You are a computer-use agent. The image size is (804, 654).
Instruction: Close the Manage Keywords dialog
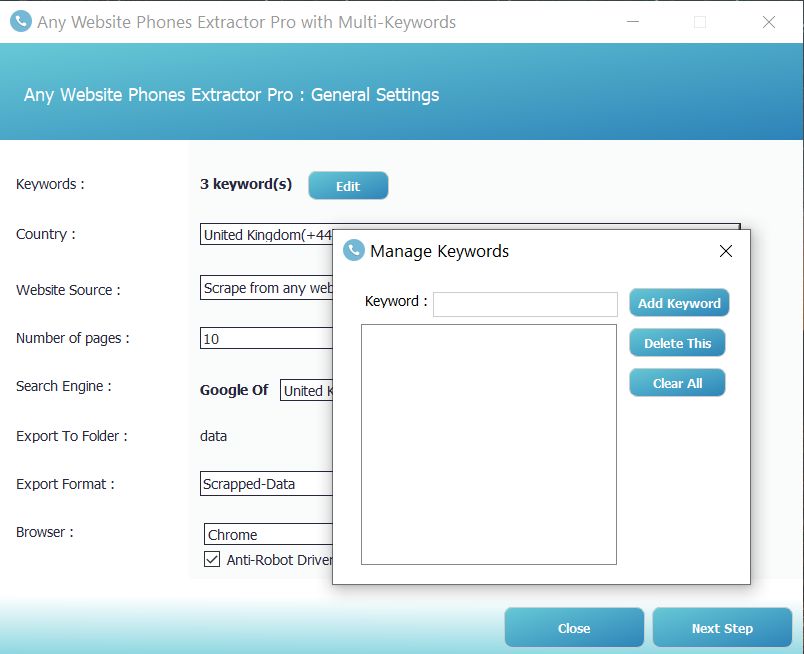726,251
